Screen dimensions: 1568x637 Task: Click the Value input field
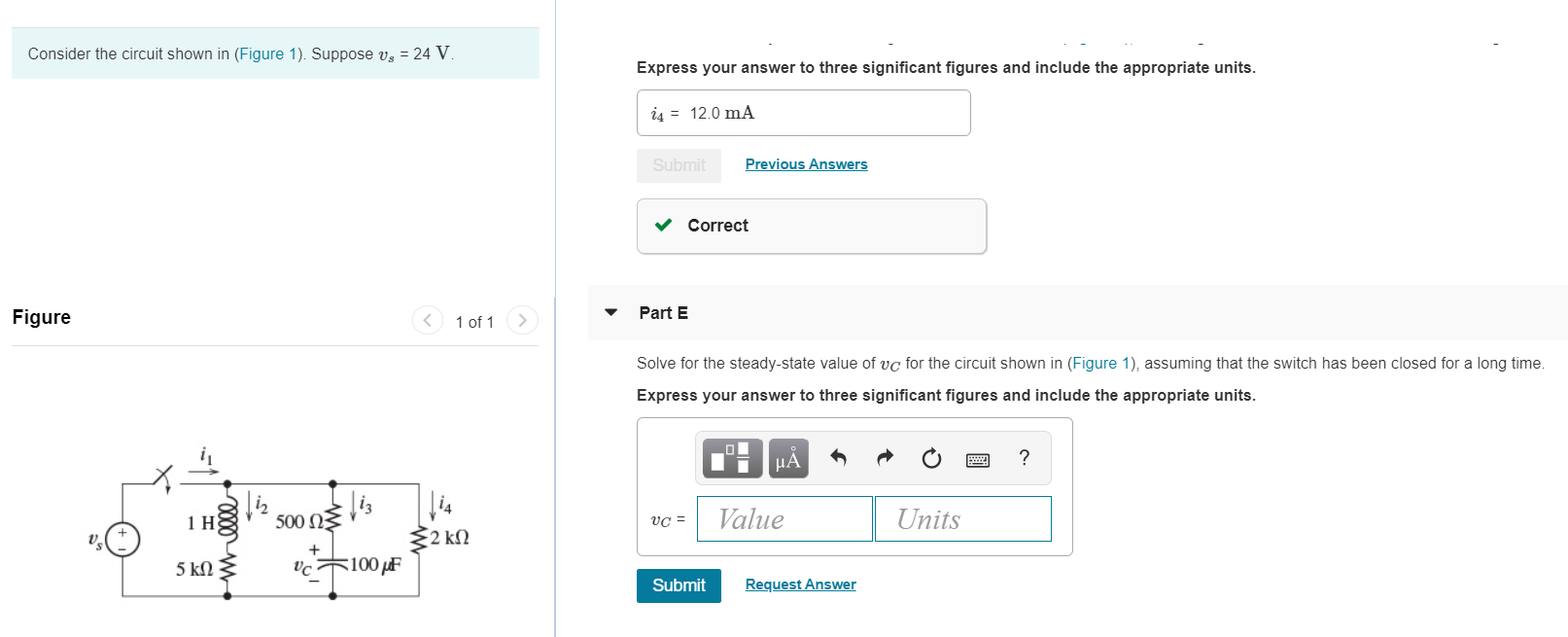(x=784, y=518)
